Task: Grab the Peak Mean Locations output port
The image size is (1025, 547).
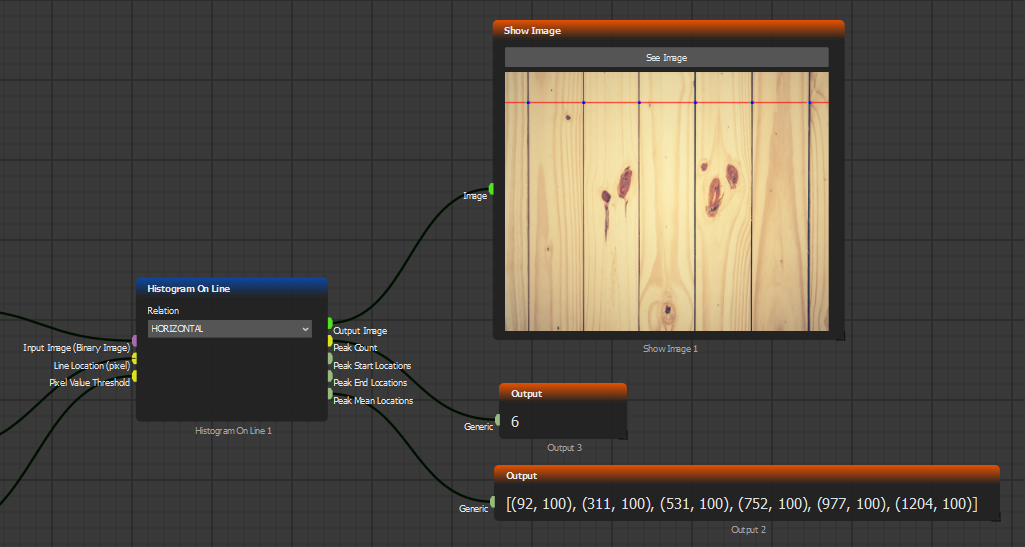Action: coord(329,394)
